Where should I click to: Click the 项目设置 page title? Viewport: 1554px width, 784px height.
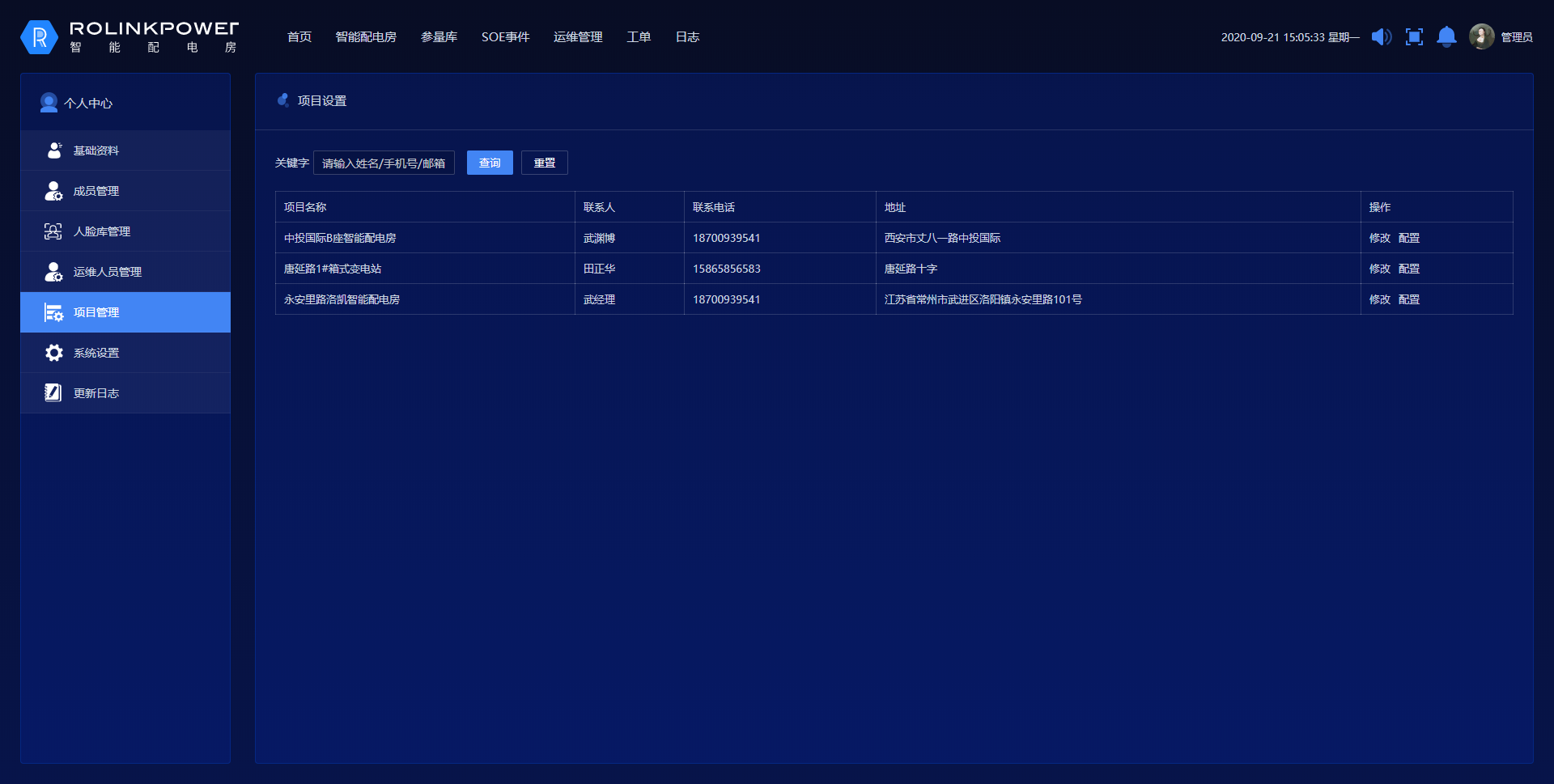(x=322, y=100)
